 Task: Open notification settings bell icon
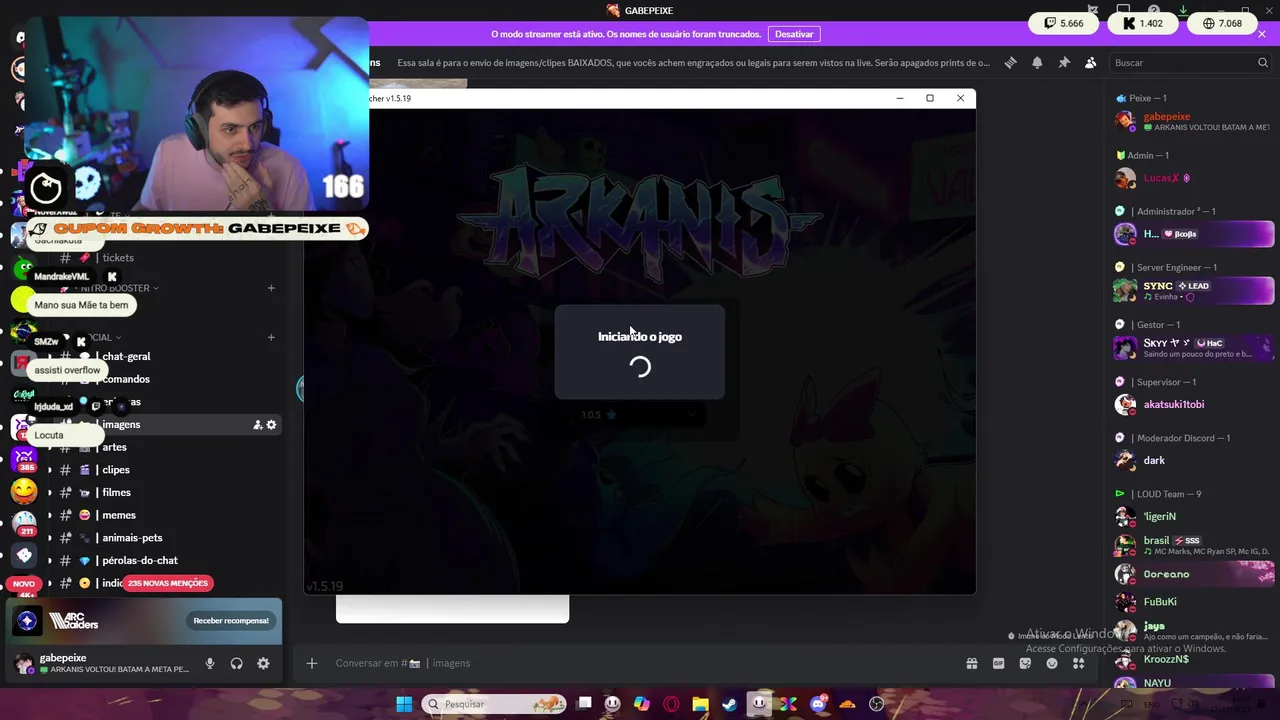(x=1037, y=62)
